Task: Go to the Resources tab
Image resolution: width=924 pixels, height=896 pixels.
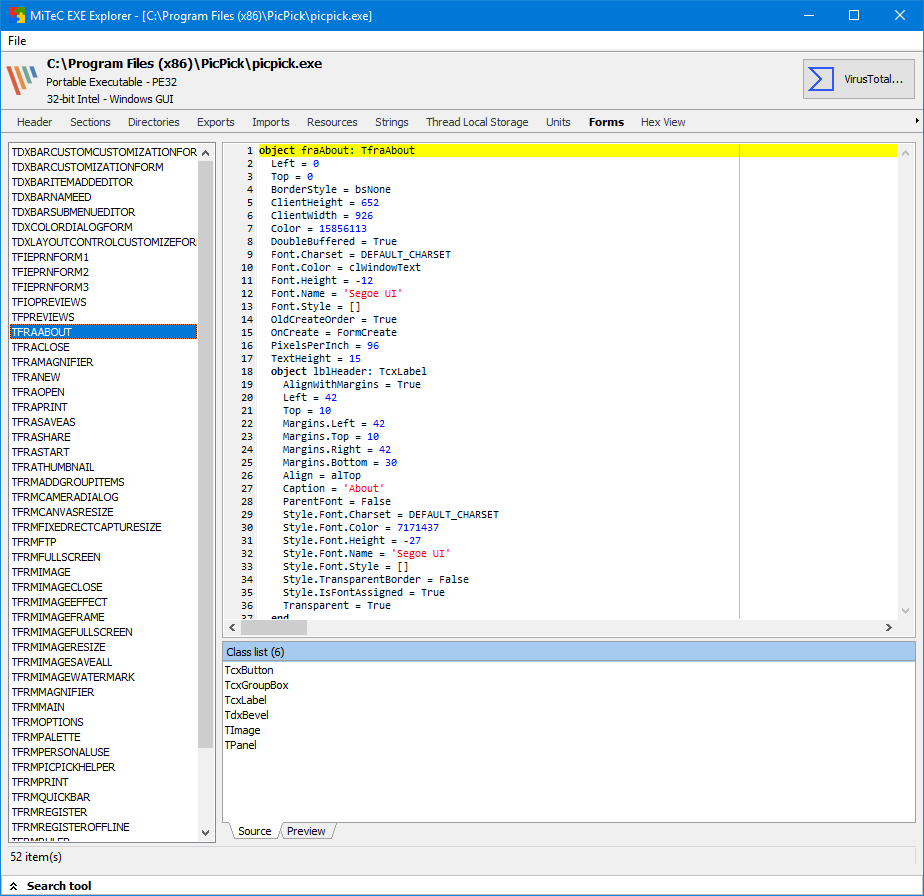Action: point(332,122)
